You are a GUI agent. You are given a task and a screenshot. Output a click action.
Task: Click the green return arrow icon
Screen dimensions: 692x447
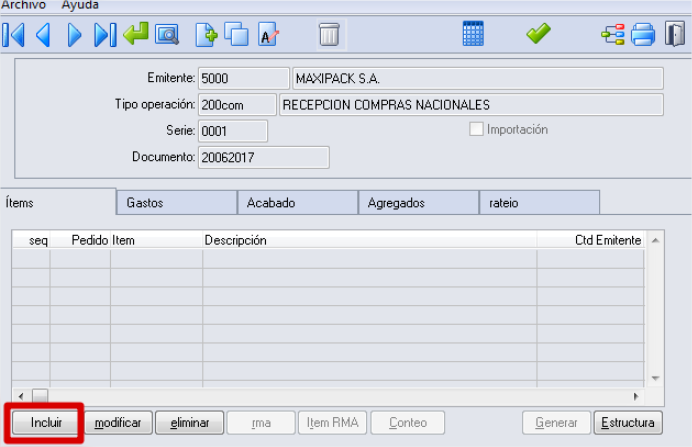[x=136, y=34]
